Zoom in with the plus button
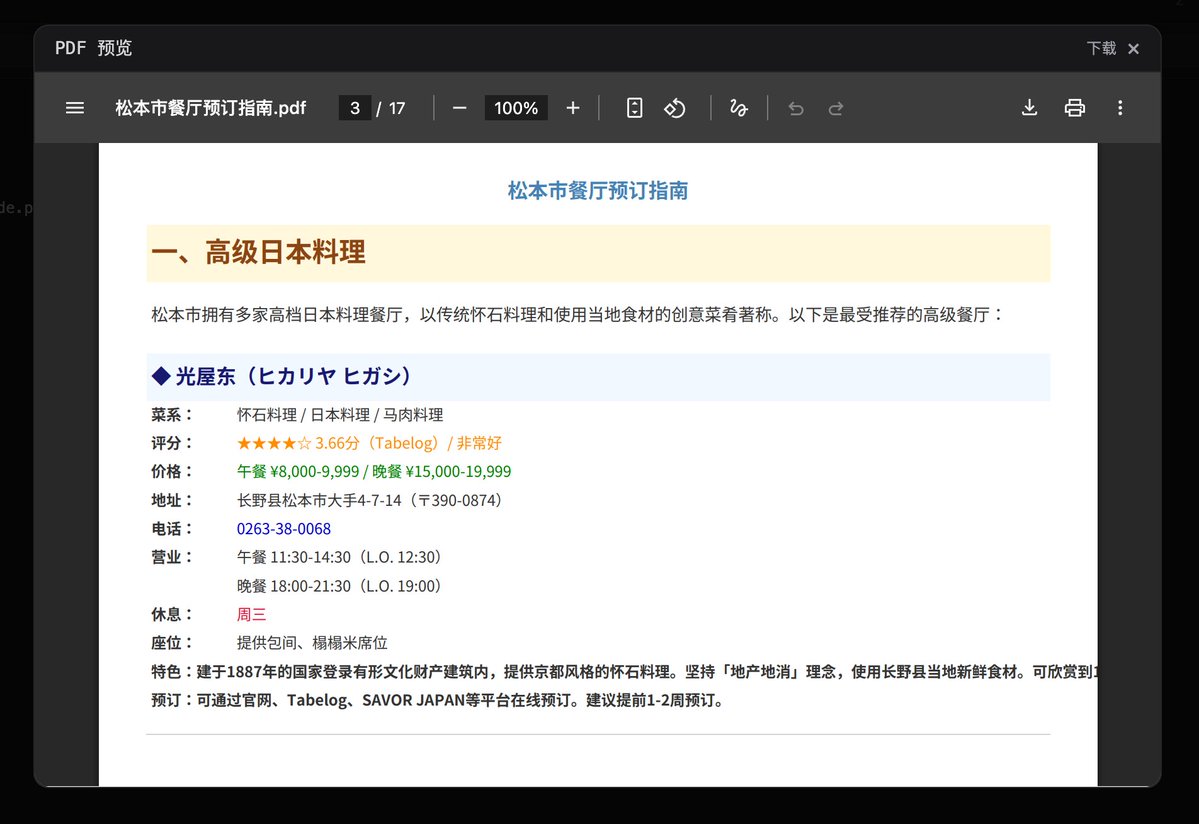Image resolution: width=1199 pixels, height=824 pixels. click(x=573, y=108)
